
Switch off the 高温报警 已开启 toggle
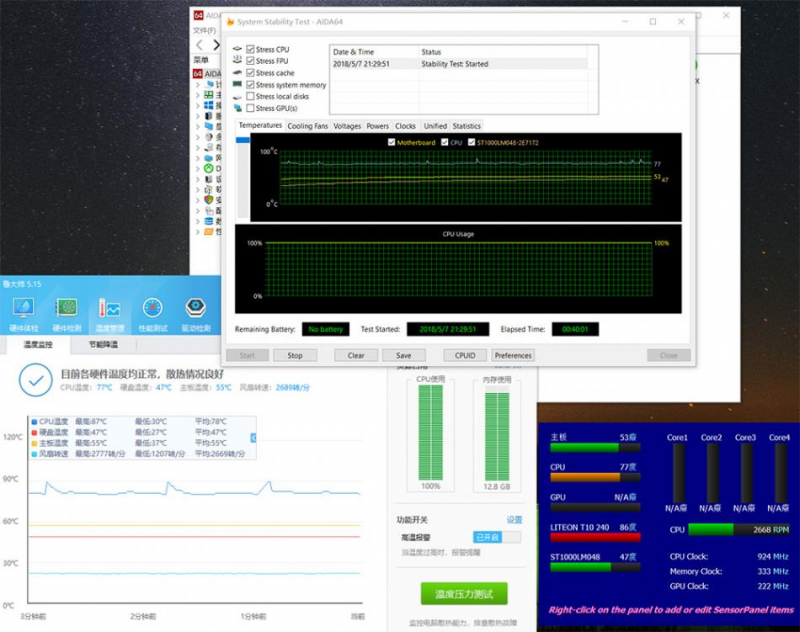(x=497, y=537)
